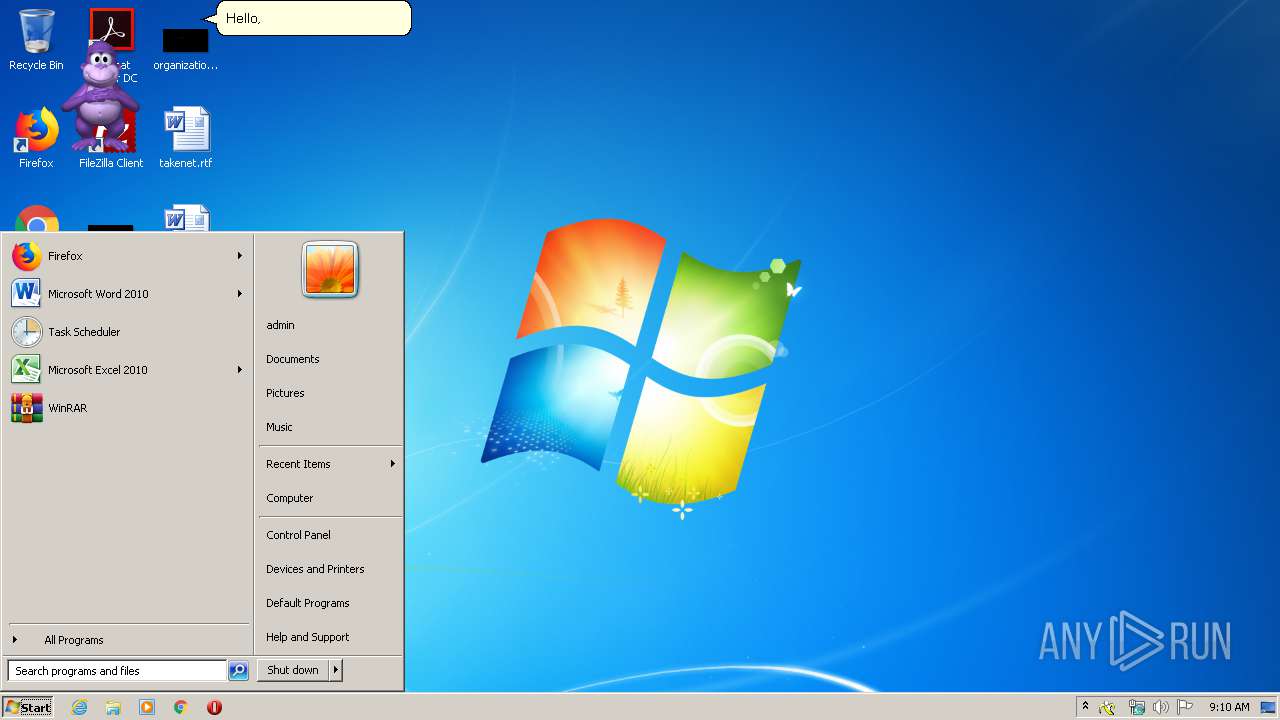Open the Opera browser taskbar icon

pyautogui.click(x=214, y=707)
